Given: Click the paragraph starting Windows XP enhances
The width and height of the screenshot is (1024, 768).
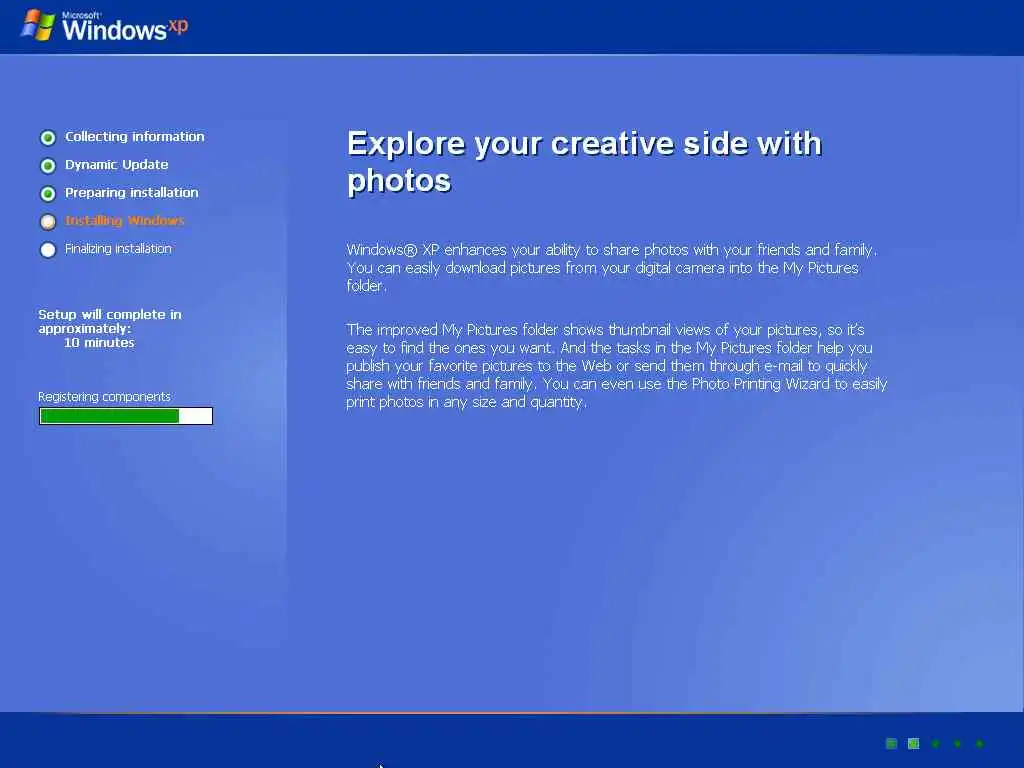Looking at the screenshot, I should (x=612, y=268).
